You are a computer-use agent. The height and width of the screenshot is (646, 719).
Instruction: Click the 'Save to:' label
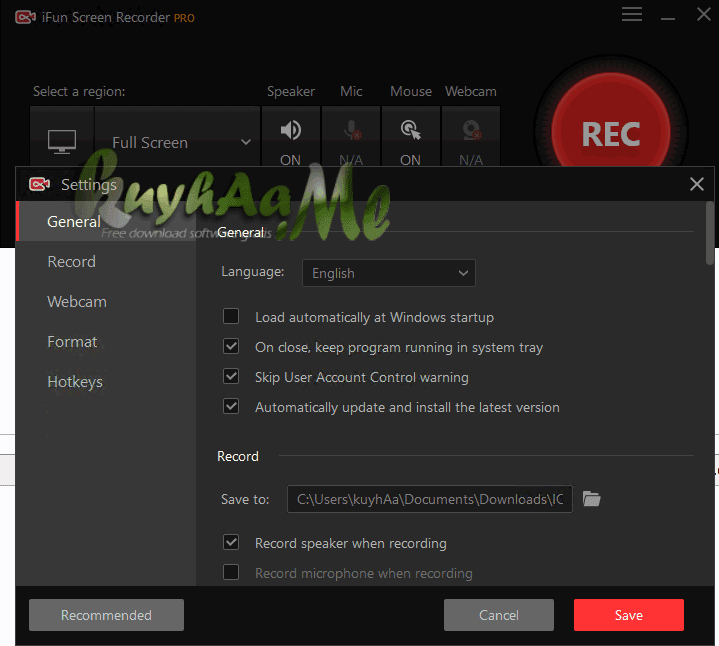[x=245, y=499]
